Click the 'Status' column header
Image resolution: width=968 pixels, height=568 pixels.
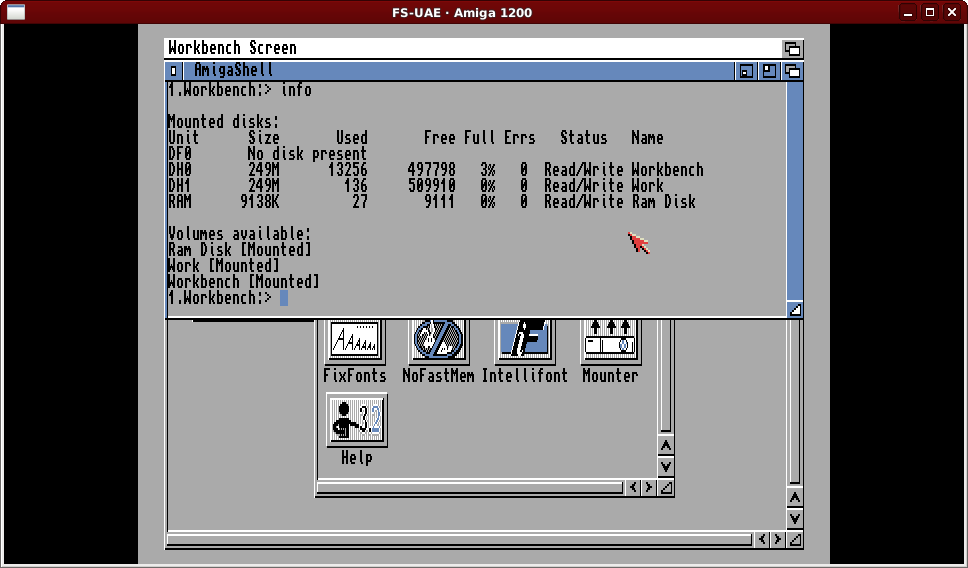pyautogui.click(x=583, y=138)
